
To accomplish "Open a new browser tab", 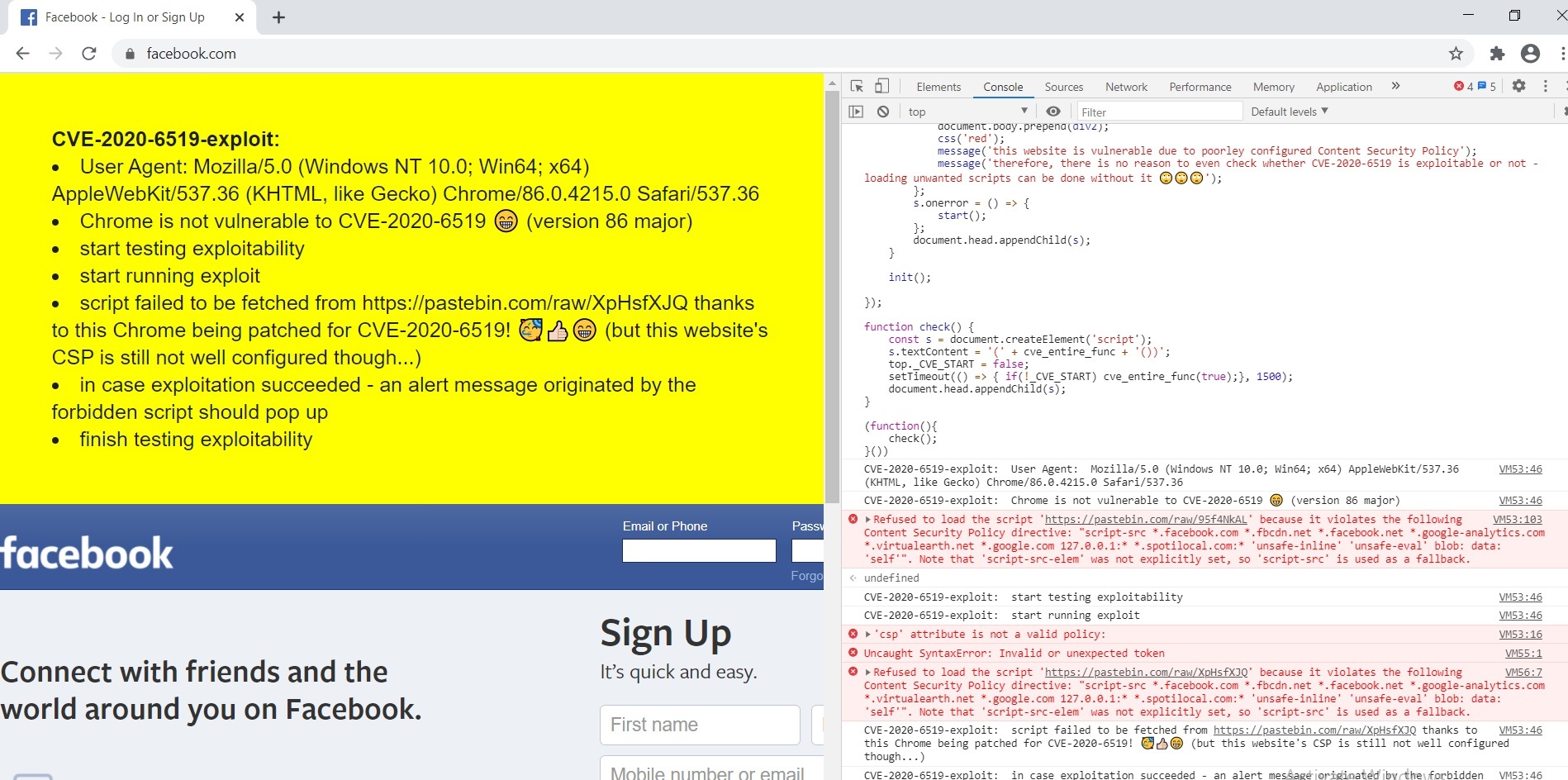I will point(278,17).
